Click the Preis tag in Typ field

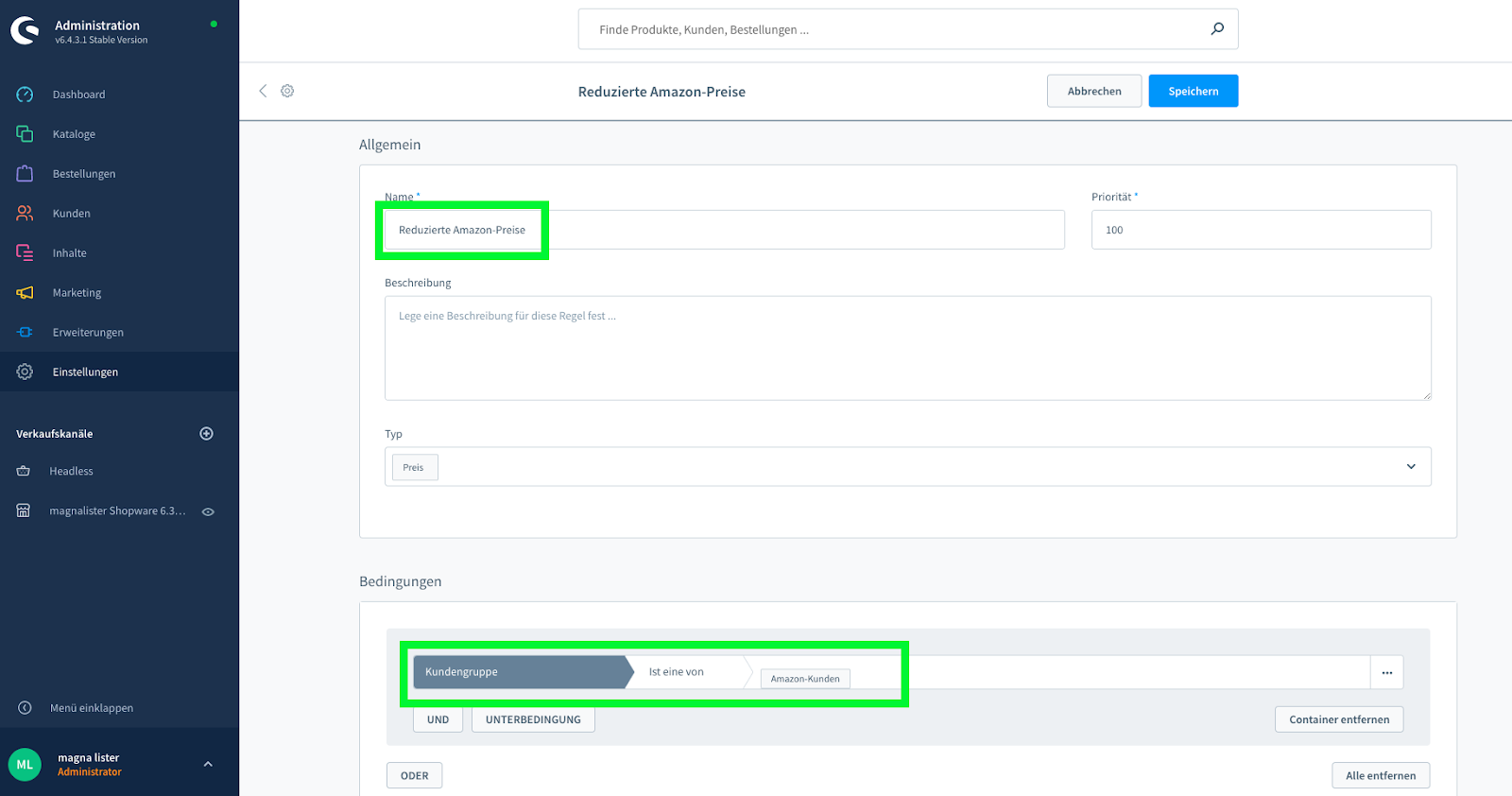(414, 467)
